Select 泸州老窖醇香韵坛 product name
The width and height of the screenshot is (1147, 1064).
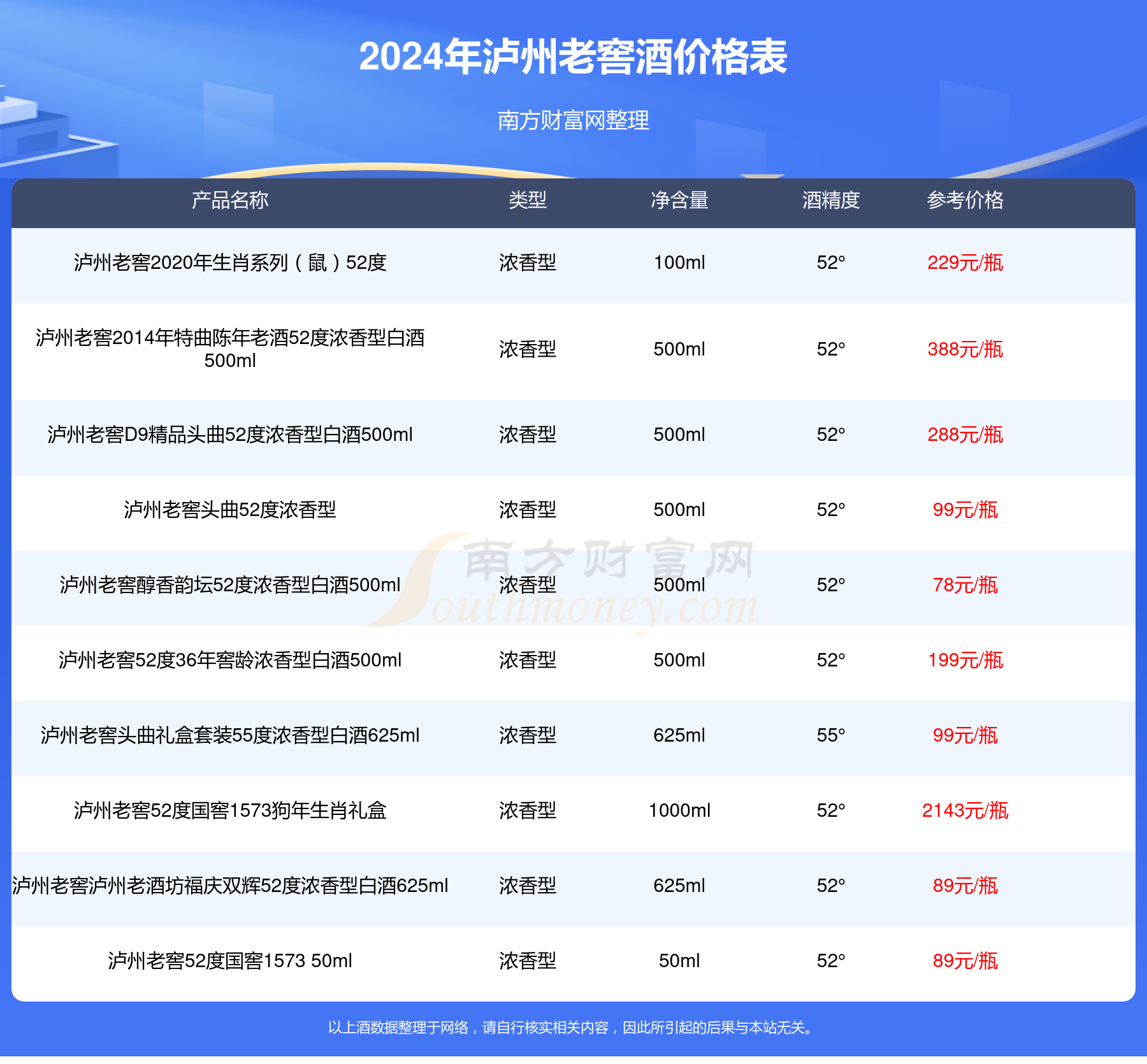pyautogui.click(x=230, y=585)
